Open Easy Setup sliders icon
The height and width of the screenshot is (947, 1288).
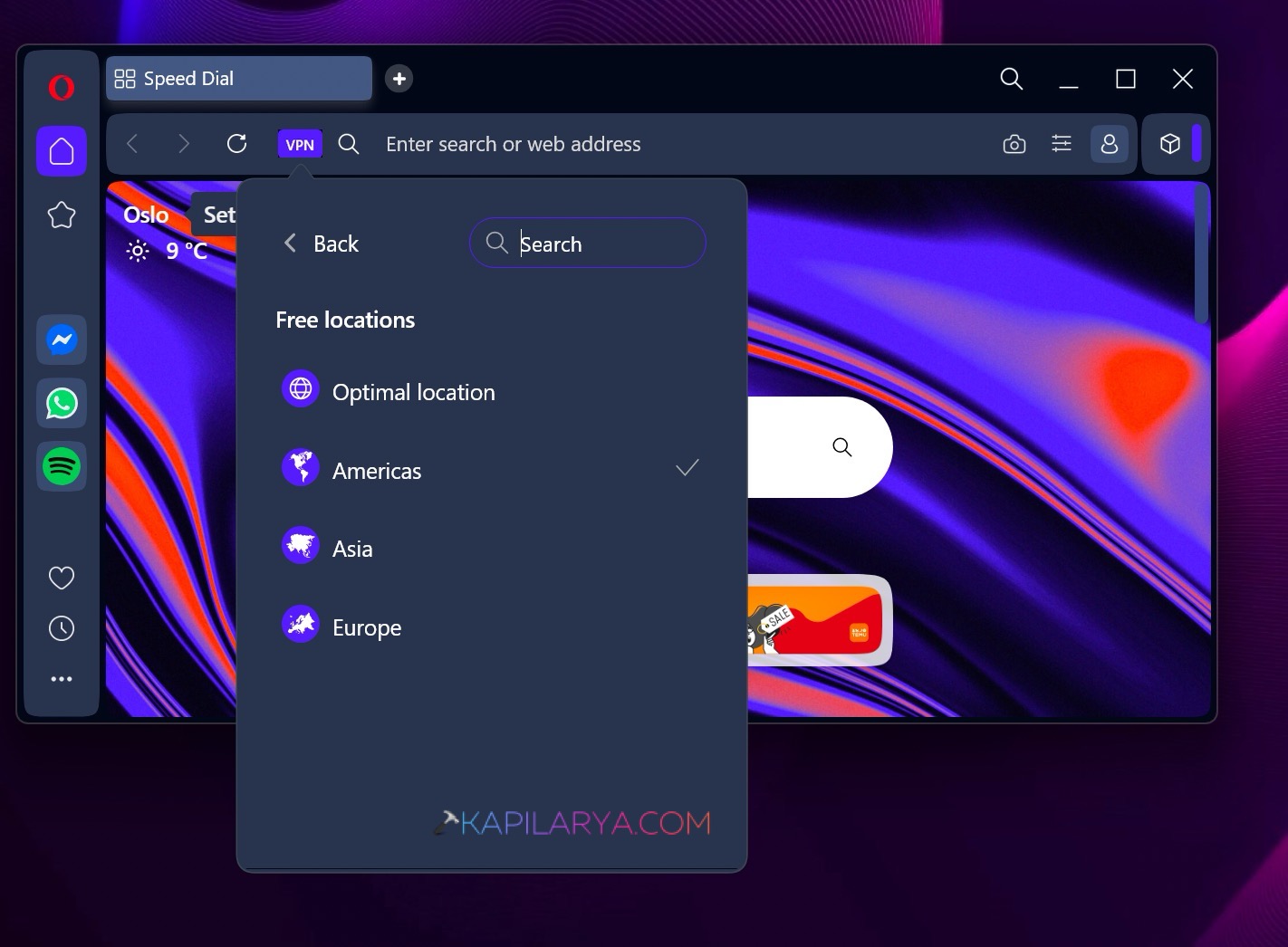pos(1062,143)
